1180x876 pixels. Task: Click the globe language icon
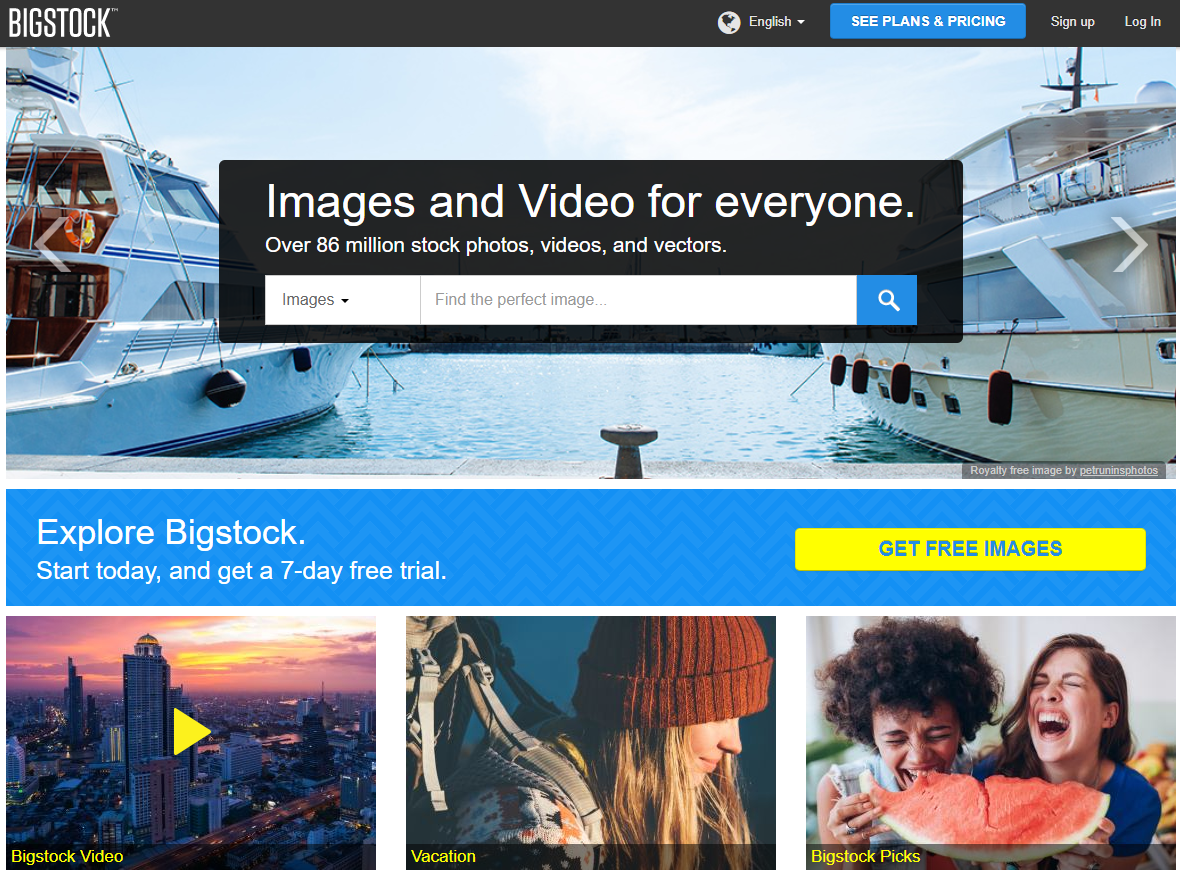click(x=728, y=23)
